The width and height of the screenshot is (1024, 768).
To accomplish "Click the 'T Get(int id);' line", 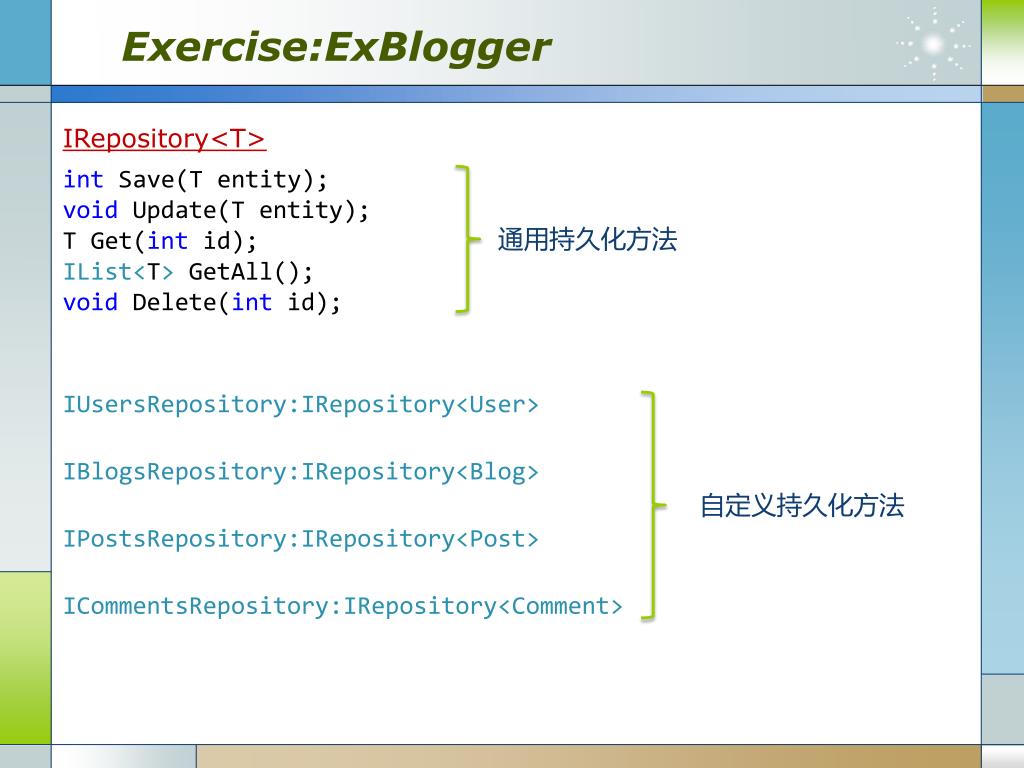I will tap(160, 241).
